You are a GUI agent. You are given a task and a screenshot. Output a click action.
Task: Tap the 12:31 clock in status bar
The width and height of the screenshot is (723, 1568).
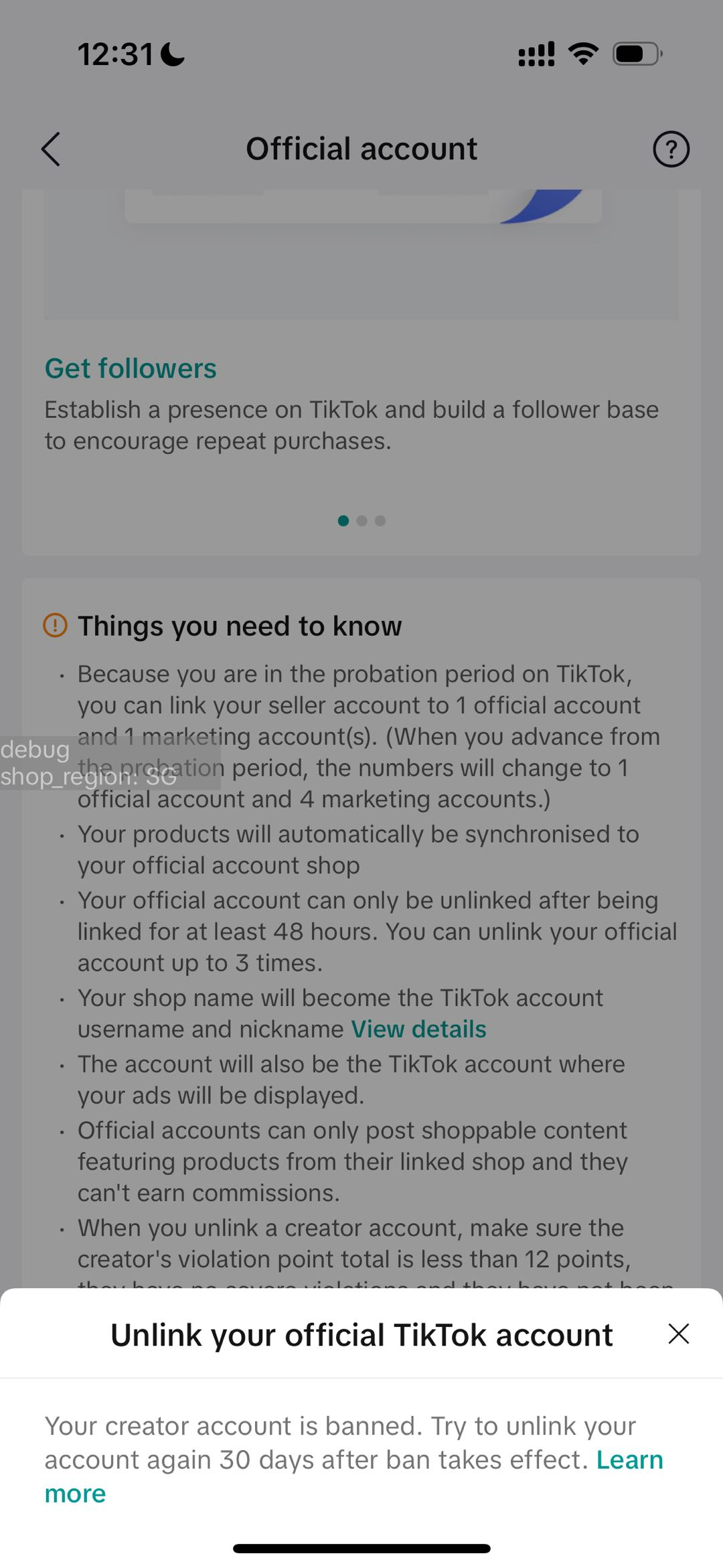[115, 54]
